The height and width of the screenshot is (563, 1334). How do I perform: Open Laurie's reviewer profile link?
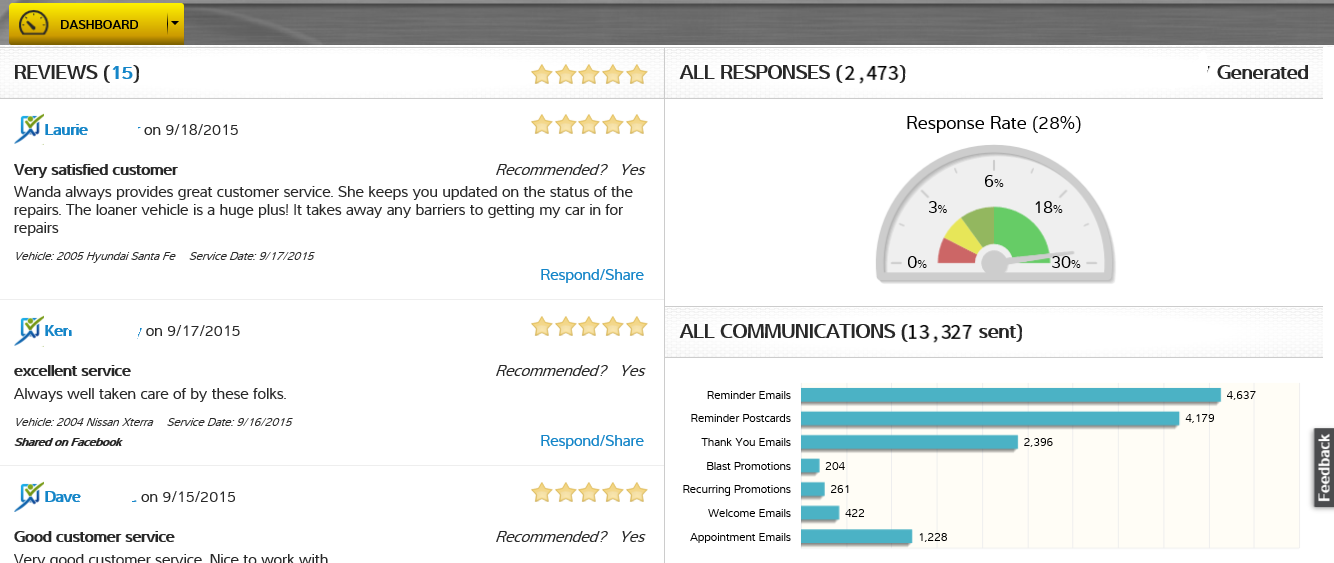coord(66,130)
